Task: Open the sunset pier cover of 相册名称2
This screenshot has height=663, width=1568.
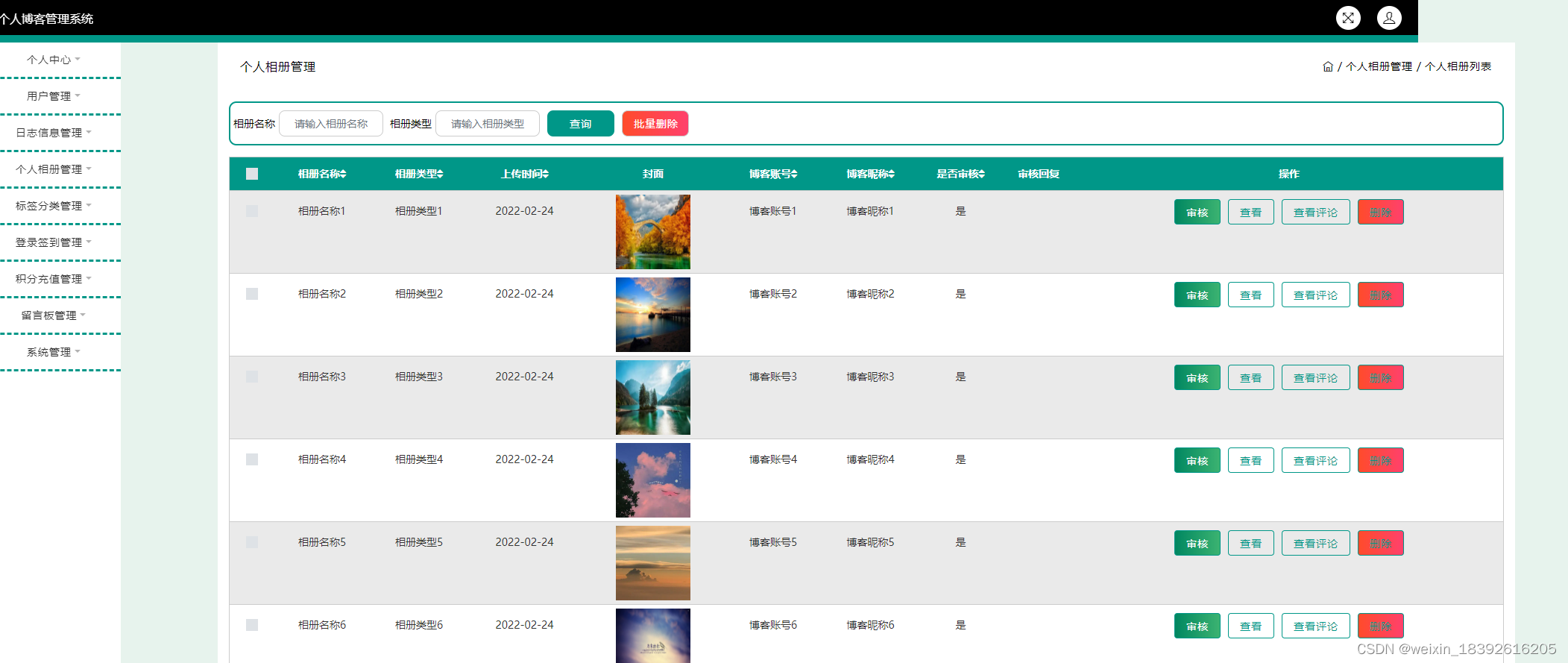Action: (x=653, y=315)
